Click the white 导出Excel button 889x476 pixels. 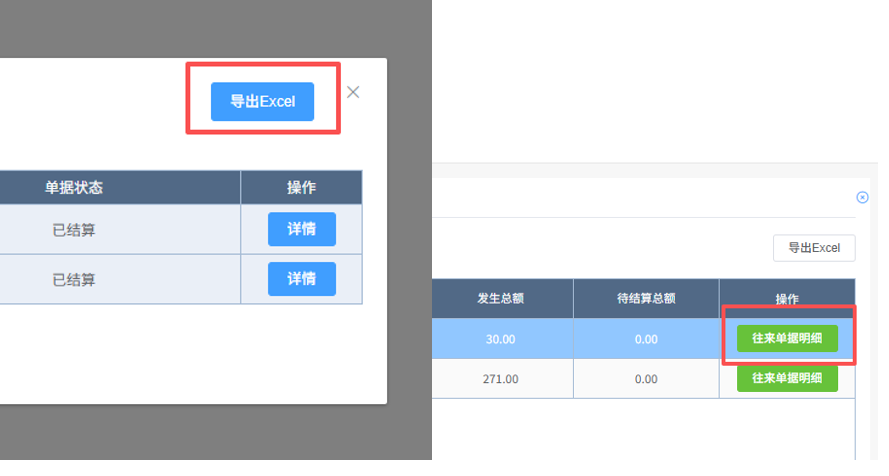(814, 248)
